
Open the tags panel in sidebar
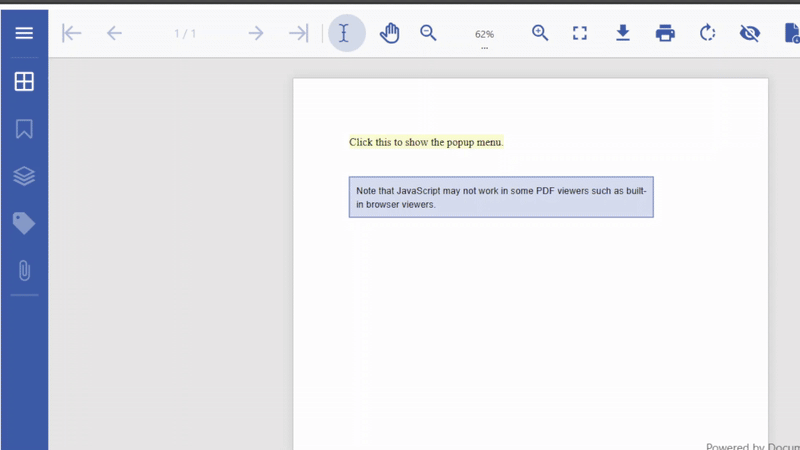click(24, 223)
